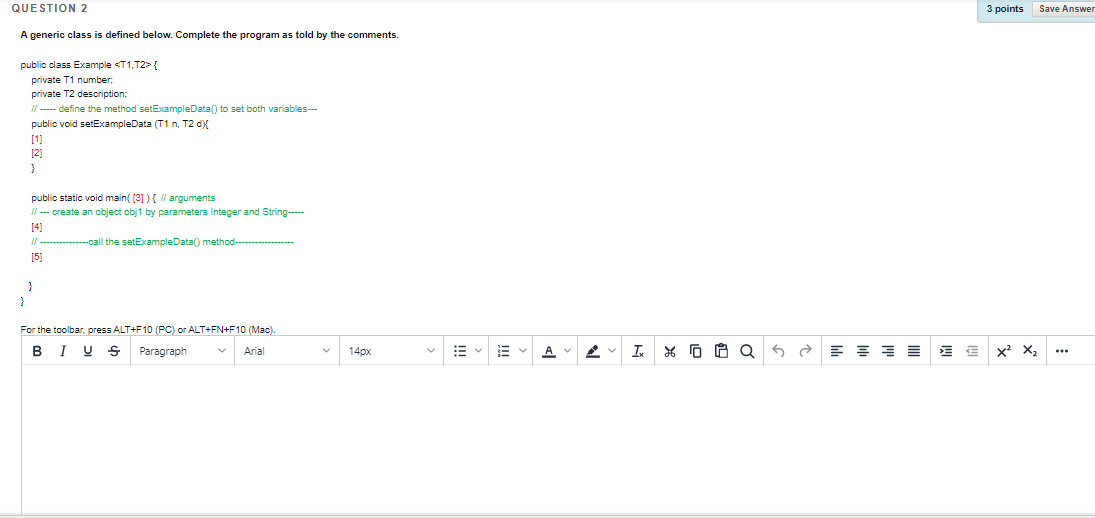This screenshot has height=518, width=1095.
Task: Click the Save Answer button
Action: coord(1063,9)
